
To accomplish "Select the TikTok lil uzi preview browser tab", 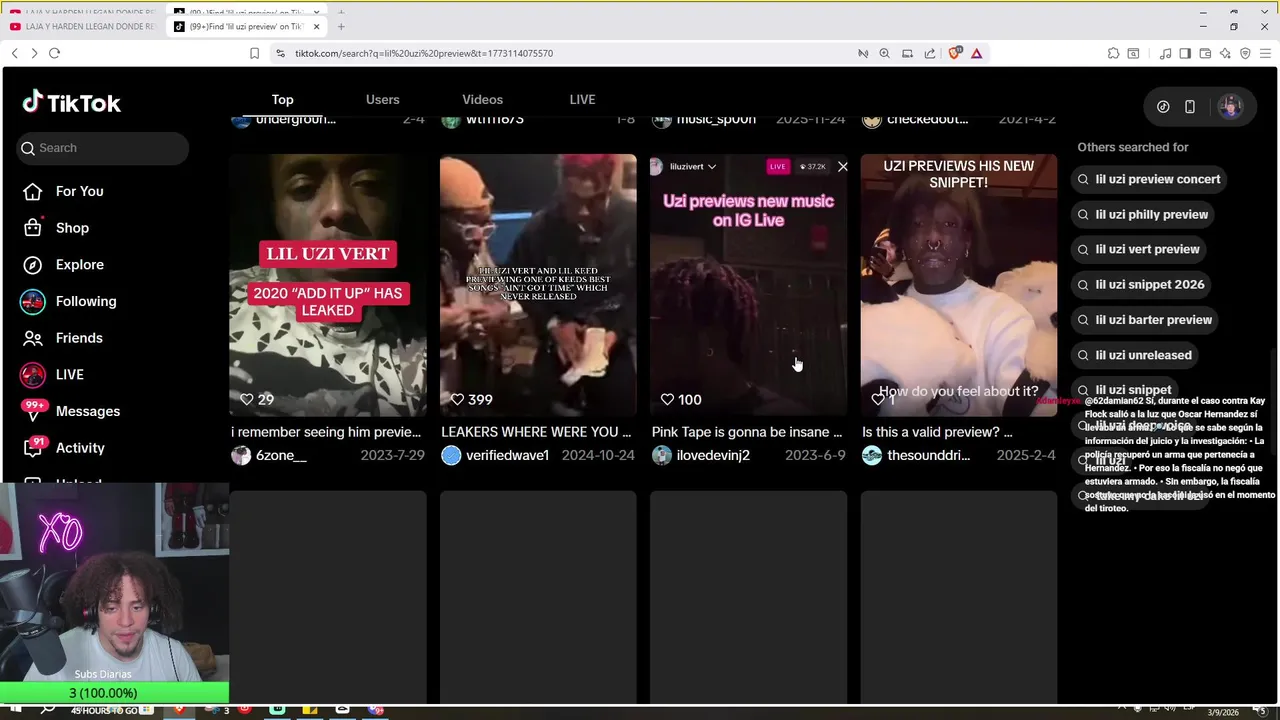I will 247,26.
